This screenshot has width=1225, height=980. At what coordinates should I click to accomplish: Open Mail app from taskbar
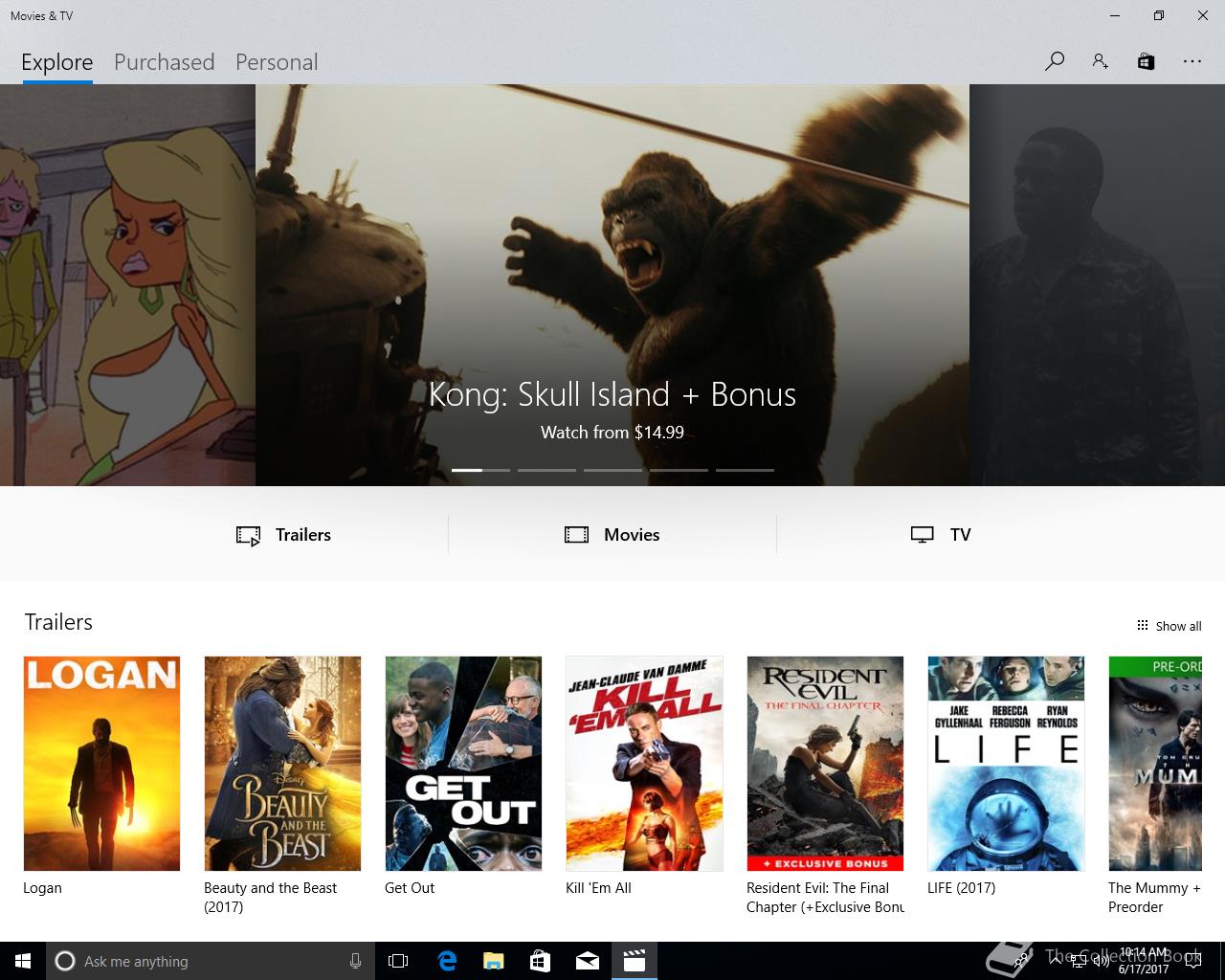click(x=588, y=961)
